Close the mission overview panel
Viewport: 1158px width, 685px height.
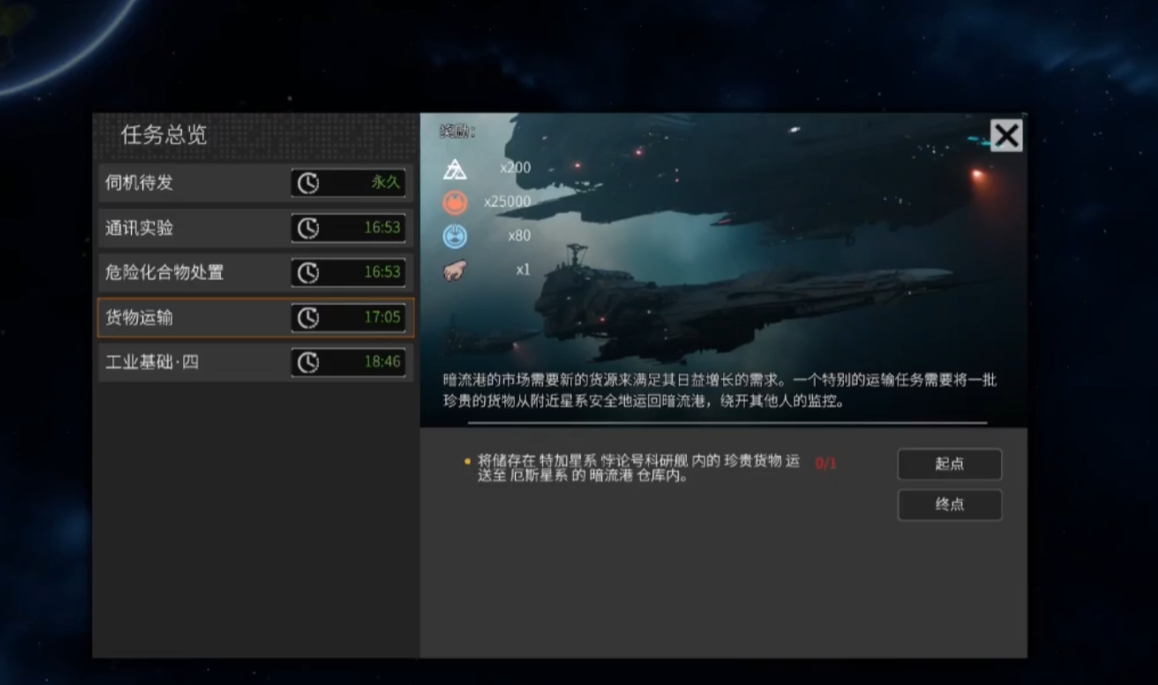[x=1006, y=135]
